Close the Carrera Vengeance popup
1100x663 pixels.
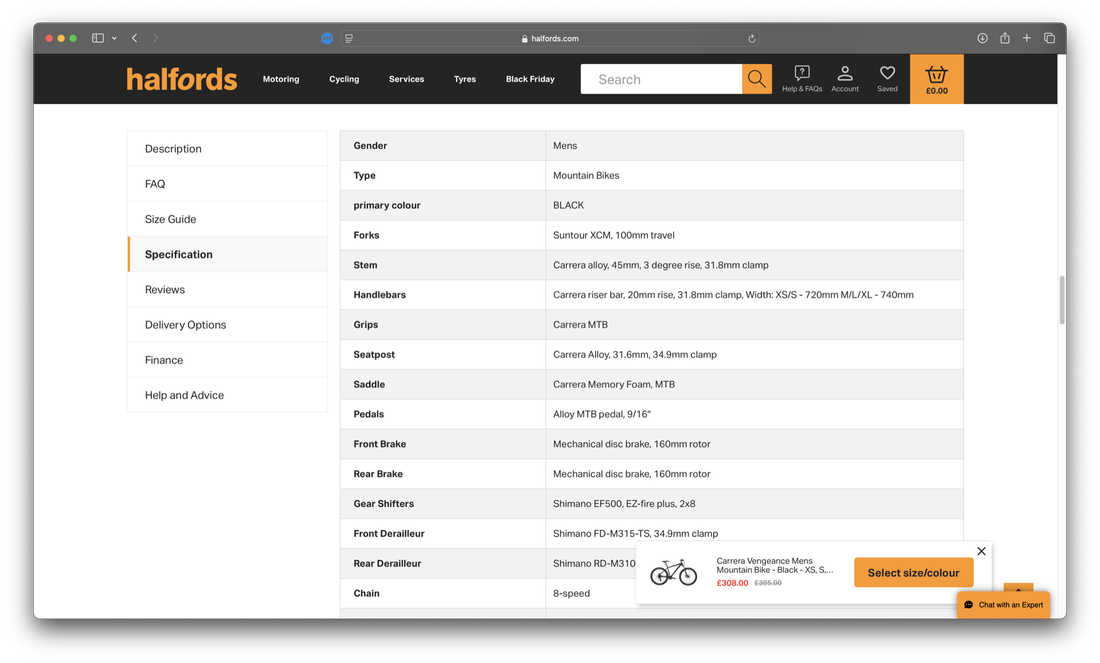click(x=981, y=551)
